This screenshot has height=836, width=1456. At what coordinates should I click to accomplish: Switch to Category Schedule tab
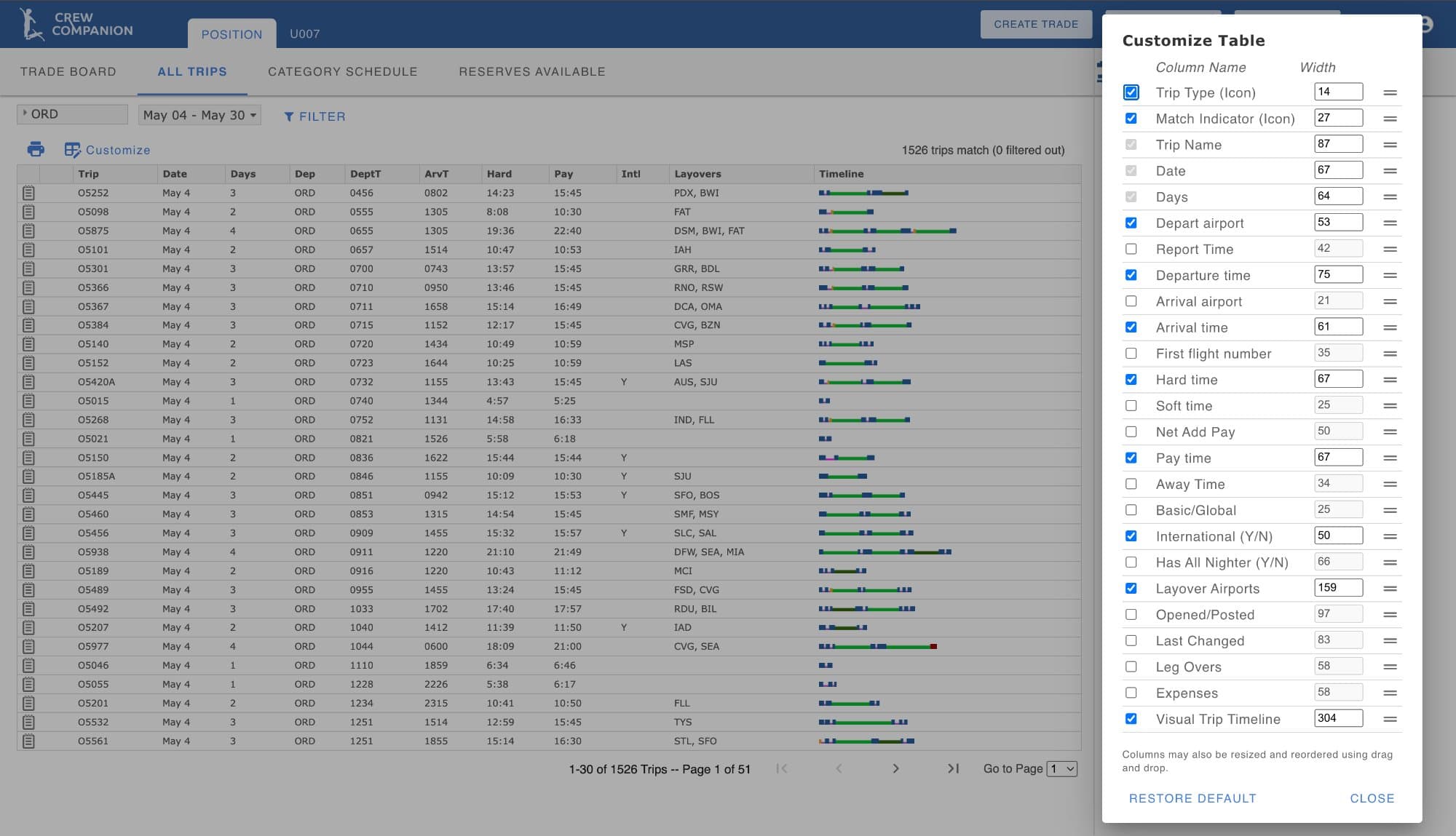tap(342, 71)
